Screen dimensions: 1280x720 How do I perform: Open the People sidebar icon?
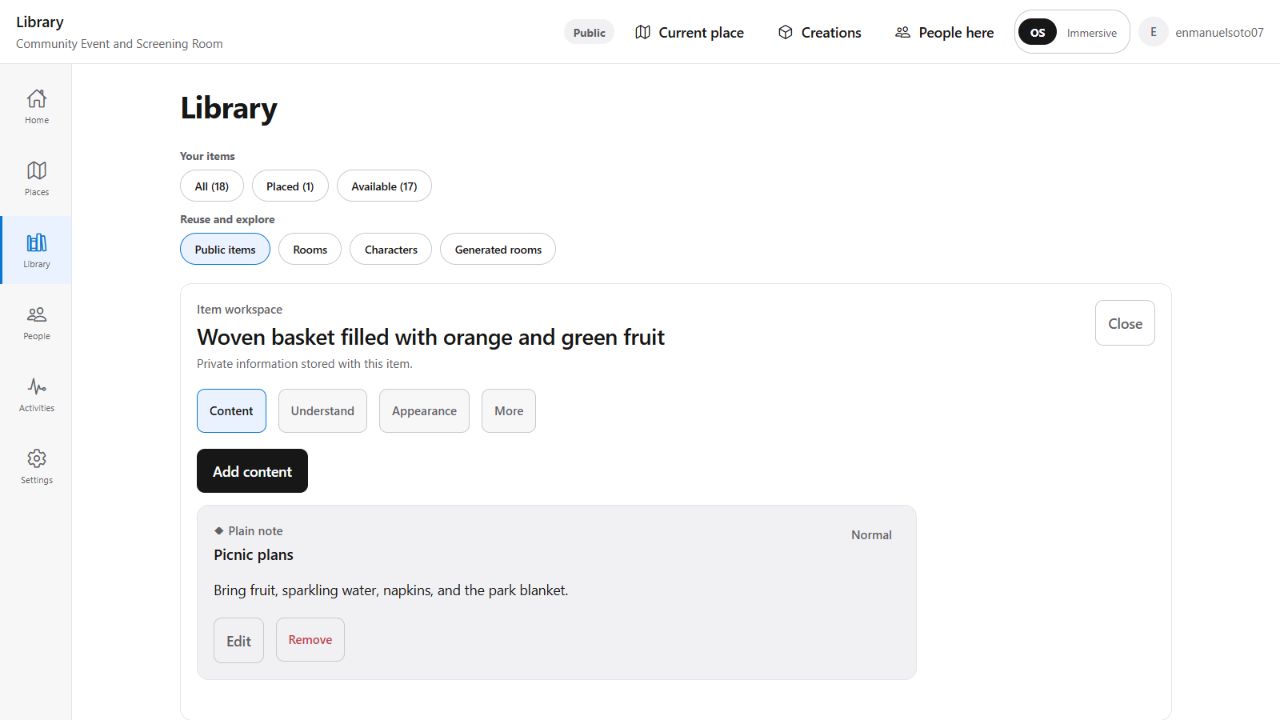pyautogui.click(x=36, y=314)
